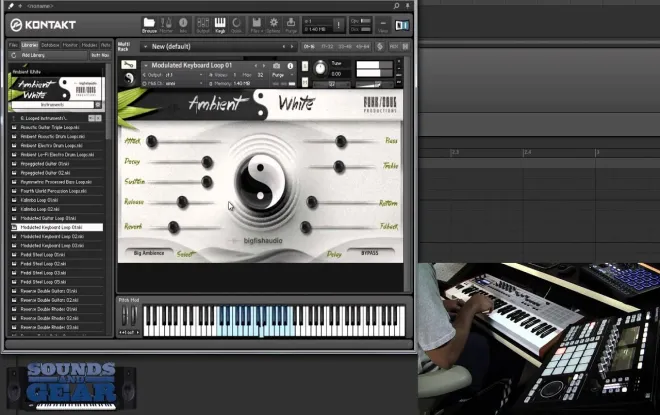The height and width of the screenshot is (415, 660).
Task: Toggle the Delay BYPASS switch
Action: pyautogui.click(x=370, y=253)
